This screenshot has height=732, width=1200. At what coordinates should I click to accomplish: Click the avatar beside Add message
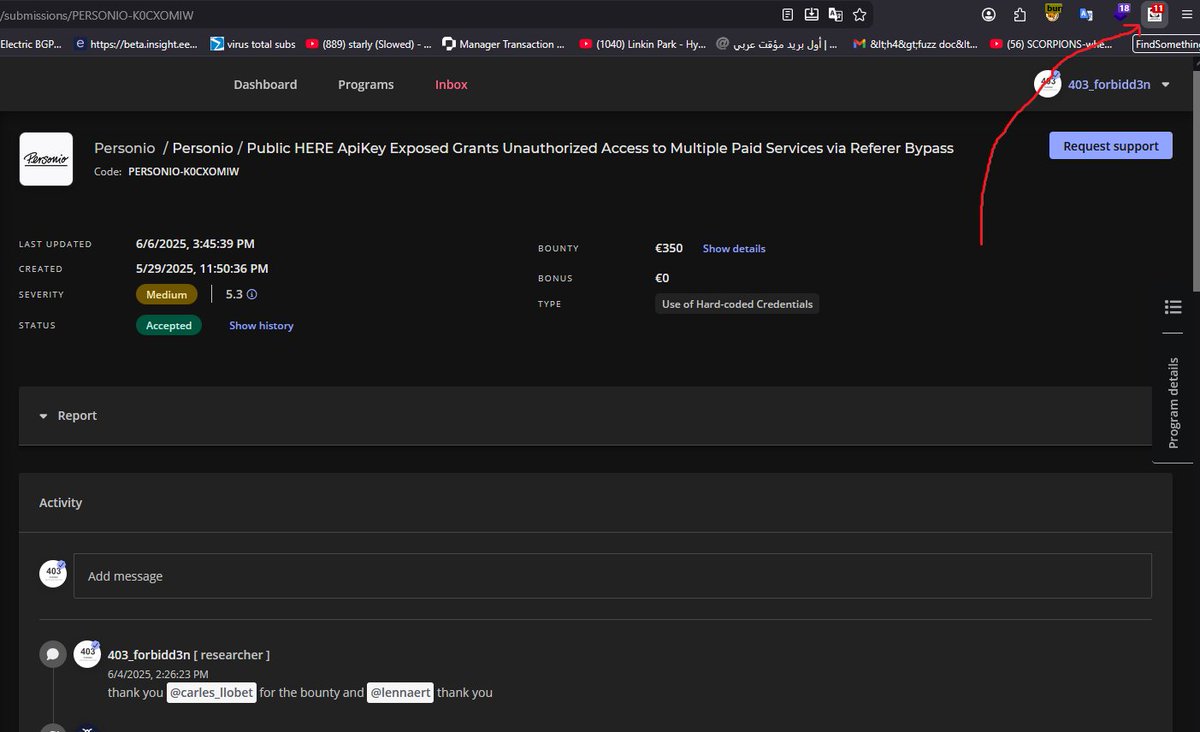[x=52, y=574]
